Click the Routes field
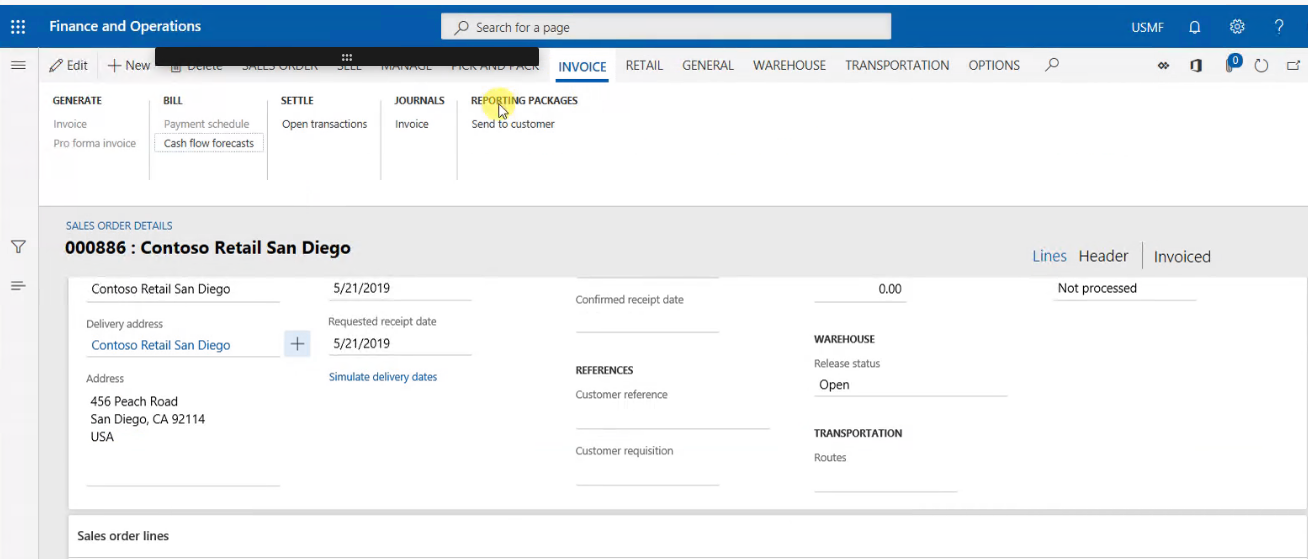This screenshot has height=559, width=1308. click(x=885, y=480)
